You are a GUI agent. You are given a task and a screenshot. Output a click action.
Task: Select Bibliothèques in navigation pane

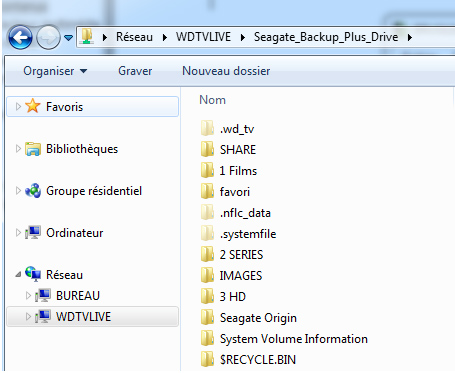82,149
